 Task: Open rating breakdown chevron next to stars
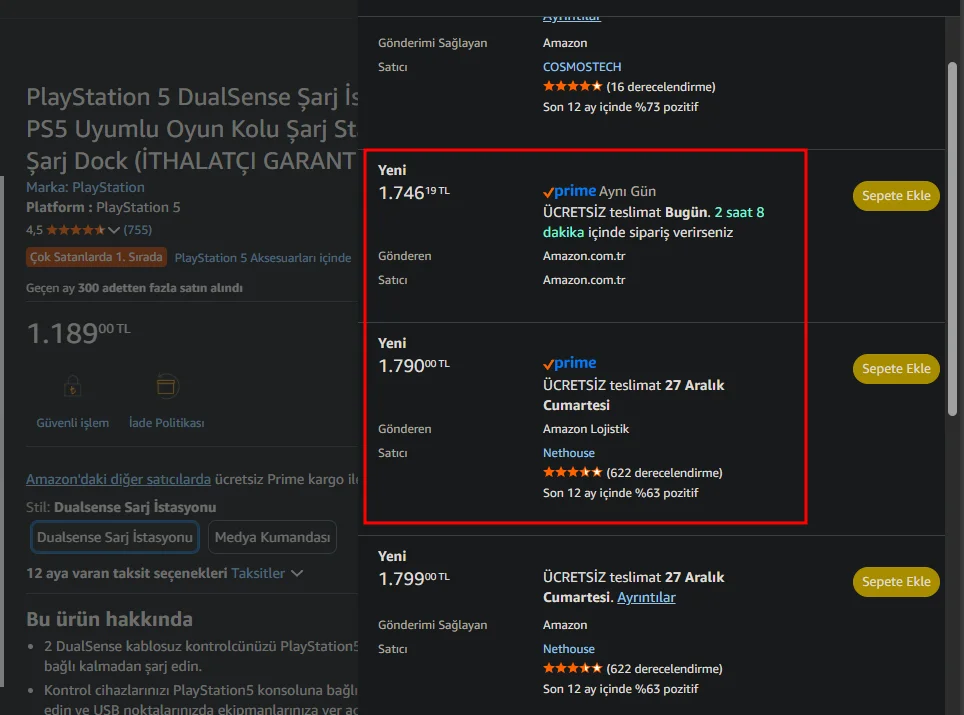[114, 230]
